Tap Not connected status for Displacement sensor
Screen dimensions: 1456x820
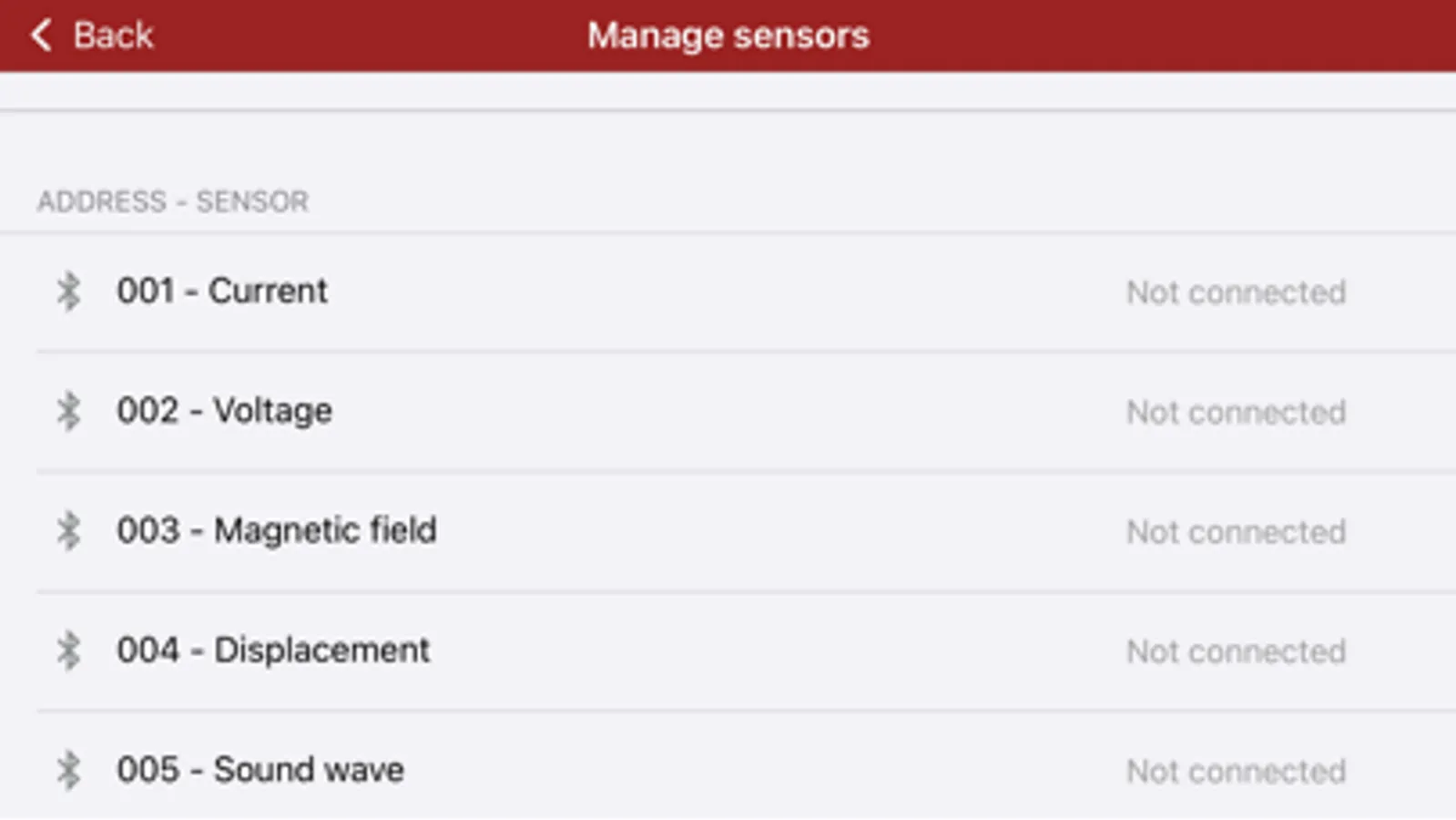point(1236,651)
